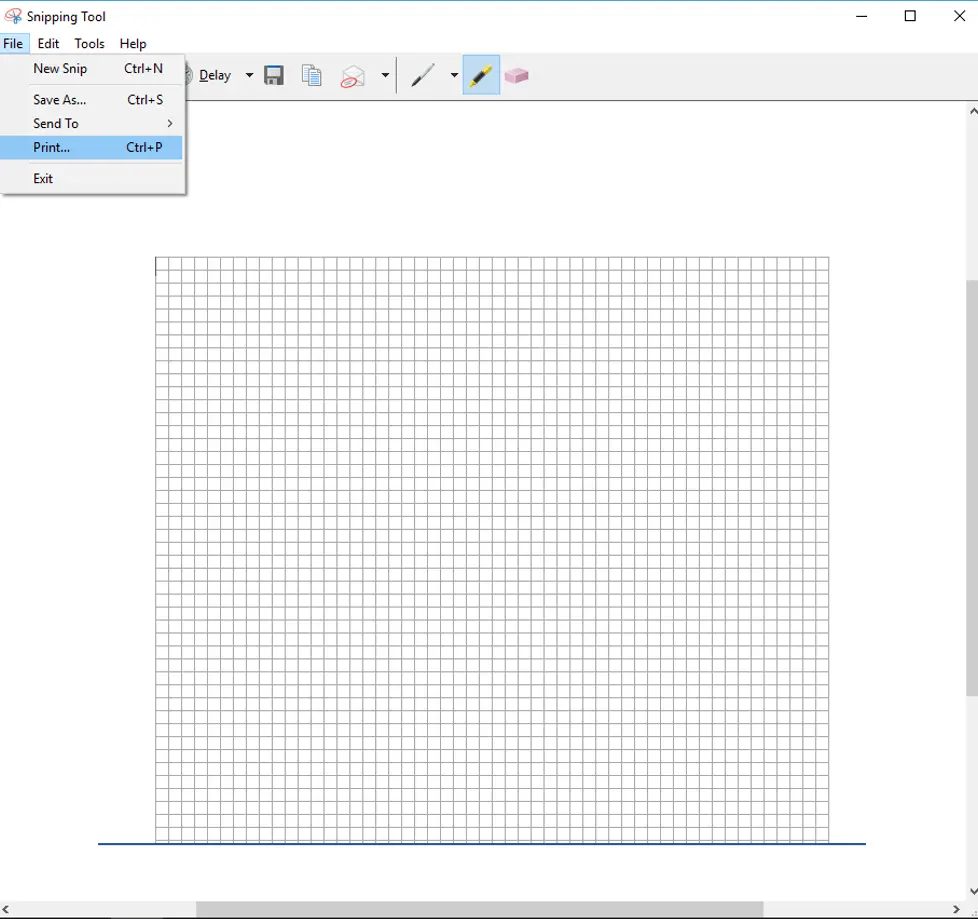Click the horizontal scrollbar thumb
The image size is (978, 919).
(x=480, y=909)
